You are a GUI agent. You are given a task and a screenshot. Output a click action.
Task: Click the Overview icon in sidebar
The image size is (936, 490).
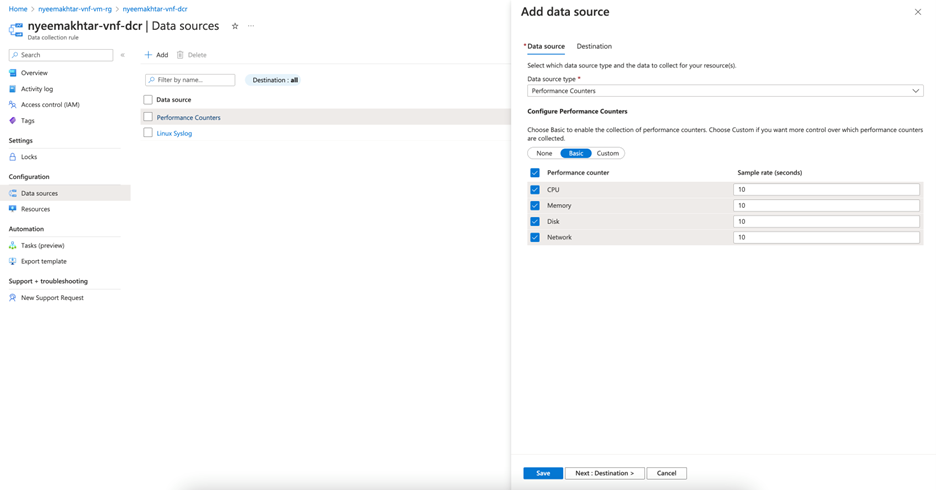(13, 73)
